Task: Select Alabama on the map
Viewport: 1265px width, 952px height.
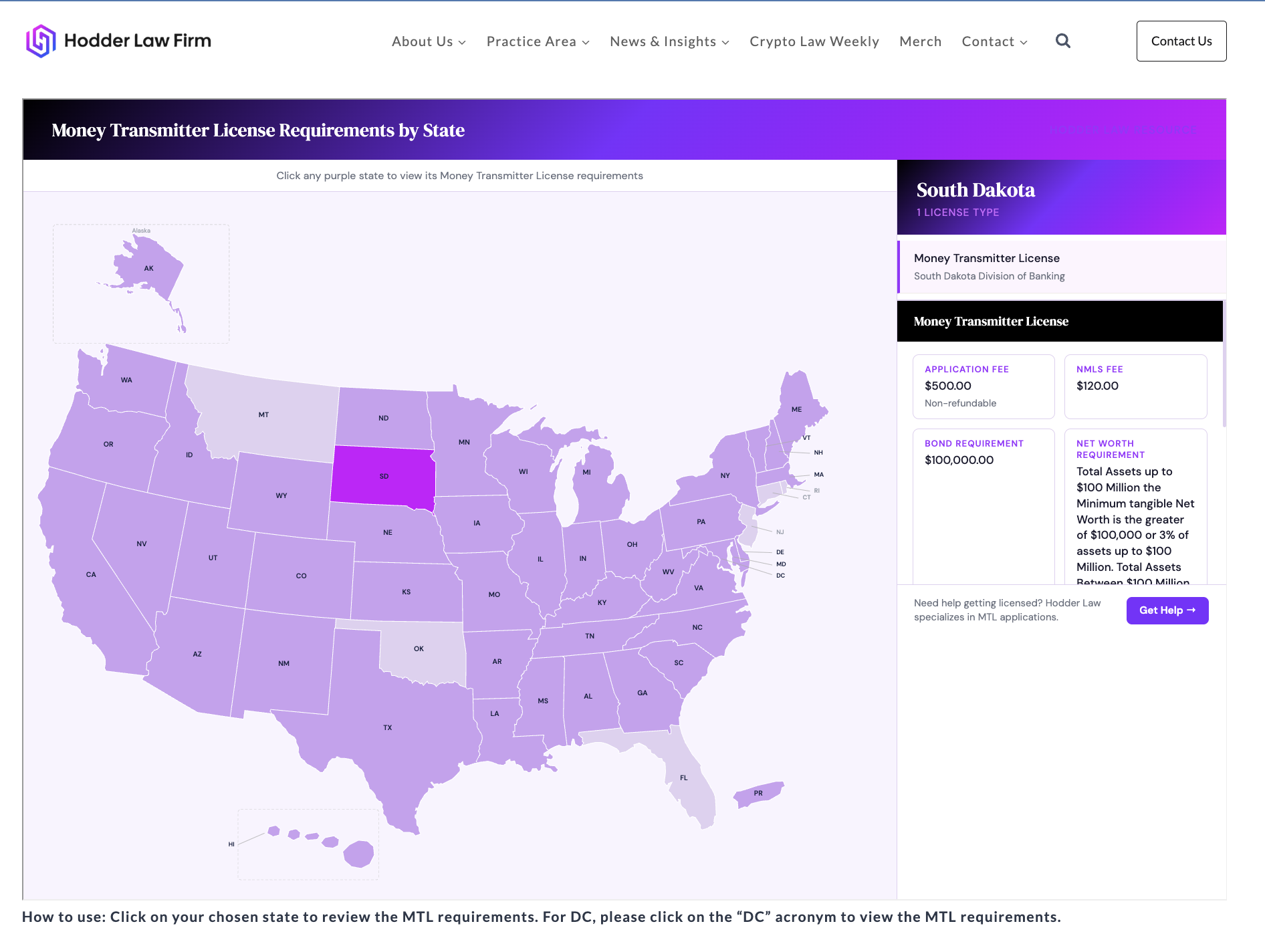Action: (588, 696)
